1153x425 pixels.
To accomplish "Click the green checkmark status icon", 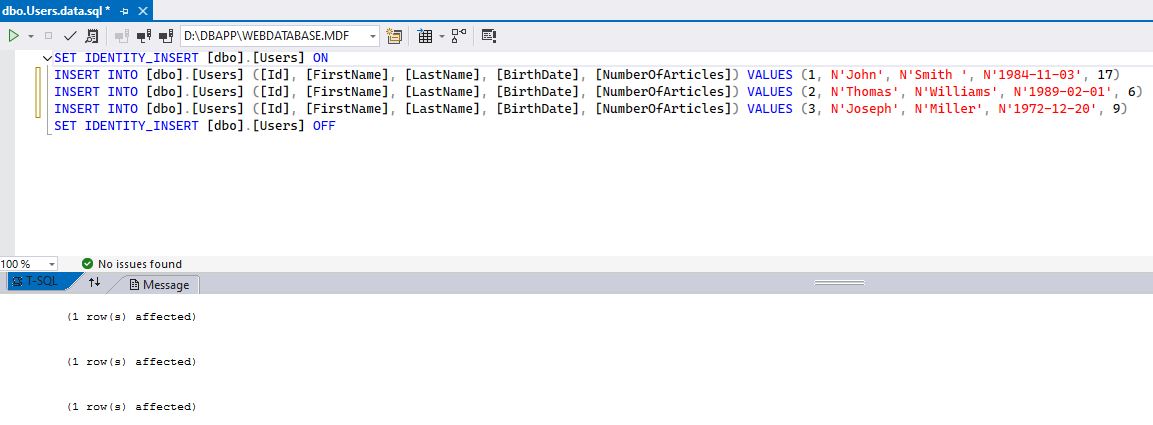I will coord(88,264).
